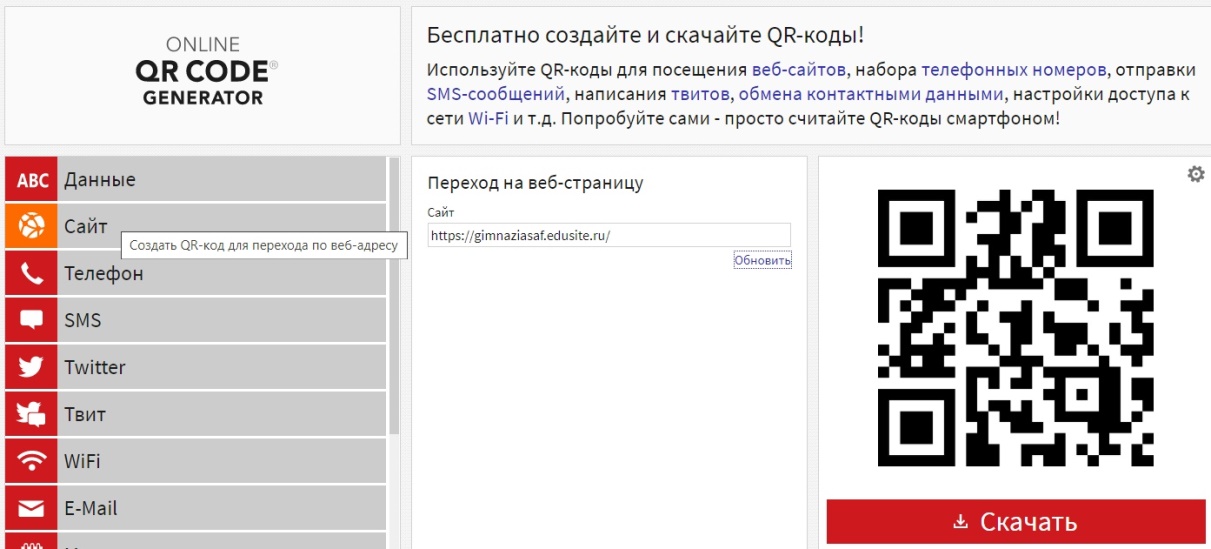The width and height of the screenshot is (1211, 549).
Task: Open the SMS-сообщений link
Action: tap(496, 94)
